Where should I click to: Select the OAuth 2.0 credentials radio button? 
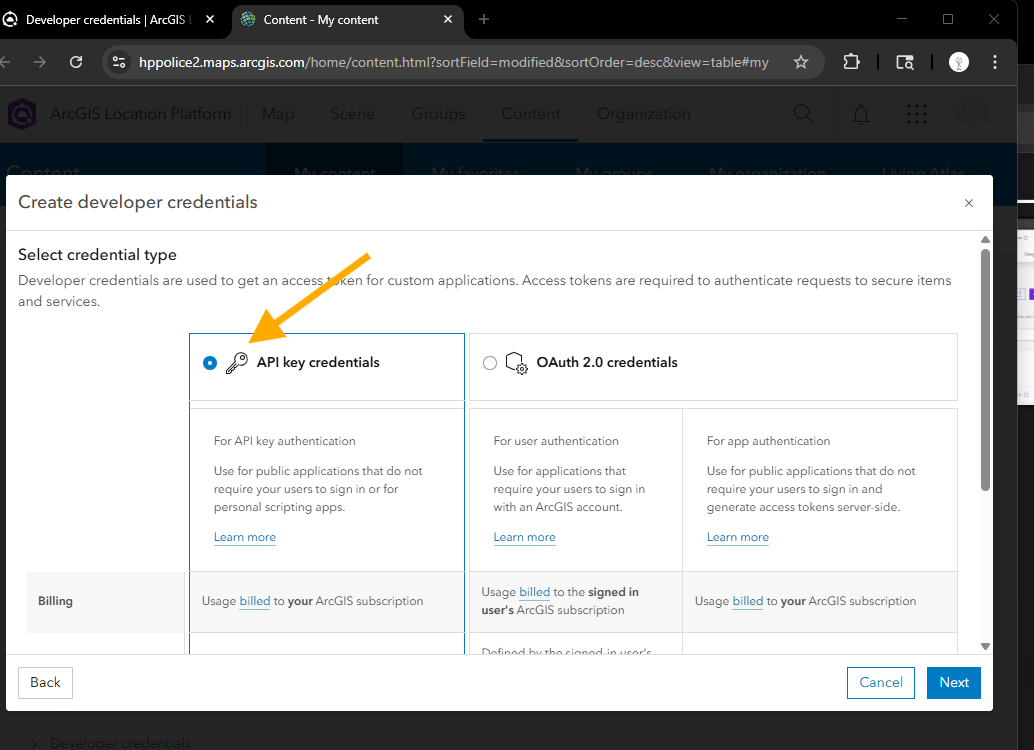(489, 363)
